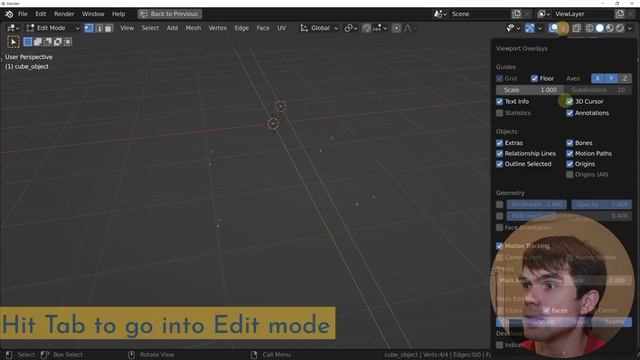The height and width of the screenshot is (360, 640).
Task: Choose the Set New Selection mode icon
Action: pos(28,42)
